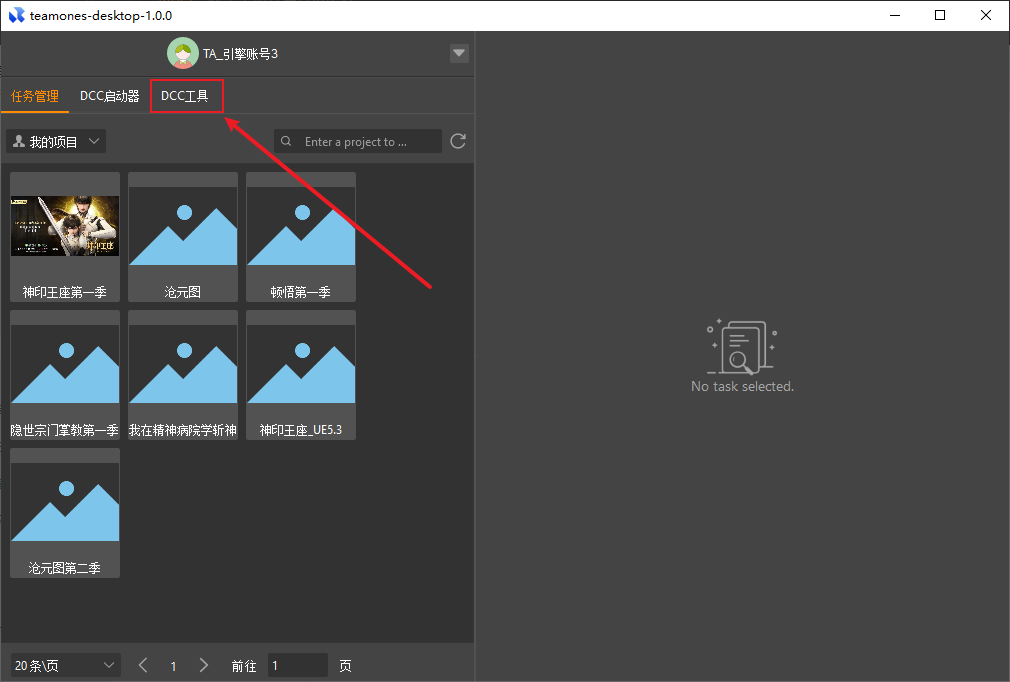The width and height of the screenshot is (1010, 682).
Task: Expand the 我的项目 filter dropdown
Action: coord(56,142)
